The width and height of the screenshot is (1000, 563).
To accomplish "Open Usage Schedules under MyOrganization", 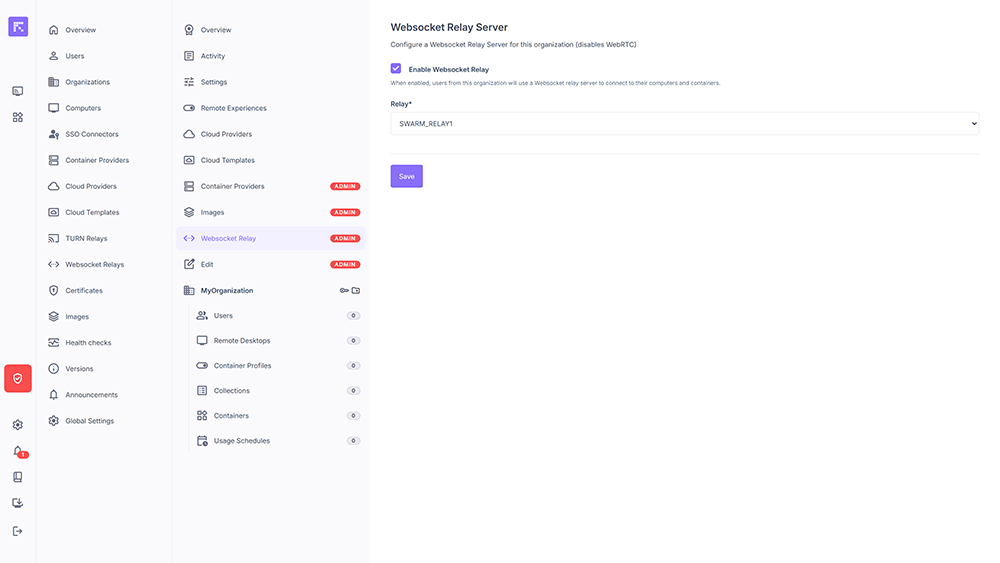I will (241, 441).
